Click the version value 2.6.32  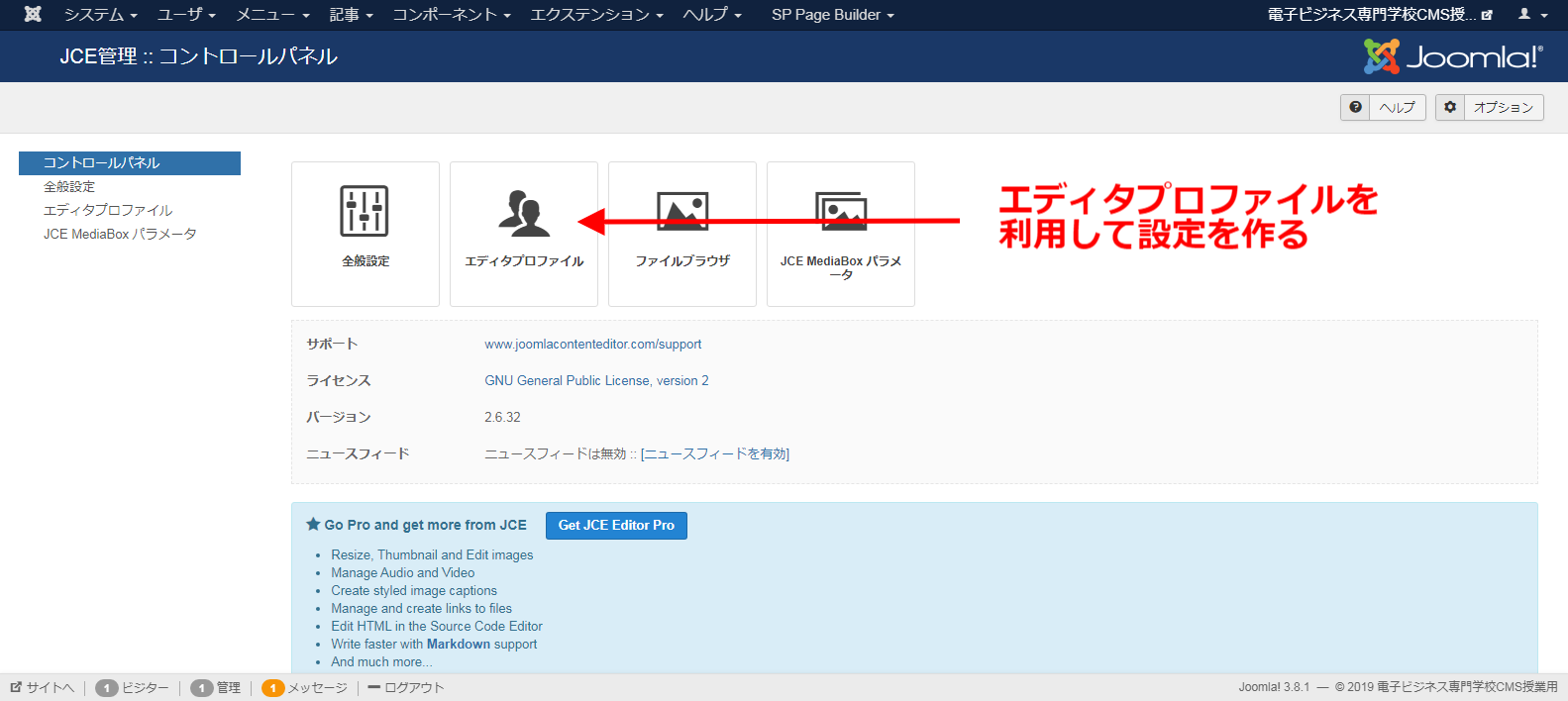point(502,418)
